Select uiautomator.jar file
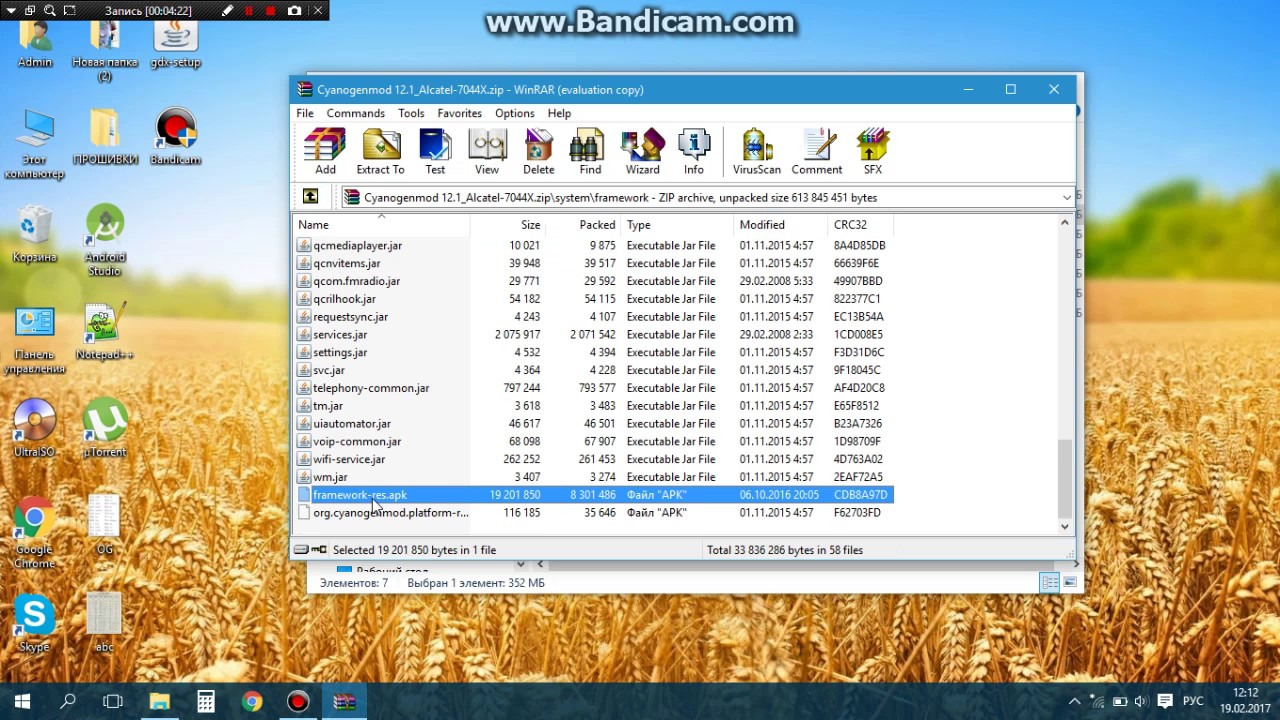Viewport: 1280px width, 720px height. tap(594, 424)
